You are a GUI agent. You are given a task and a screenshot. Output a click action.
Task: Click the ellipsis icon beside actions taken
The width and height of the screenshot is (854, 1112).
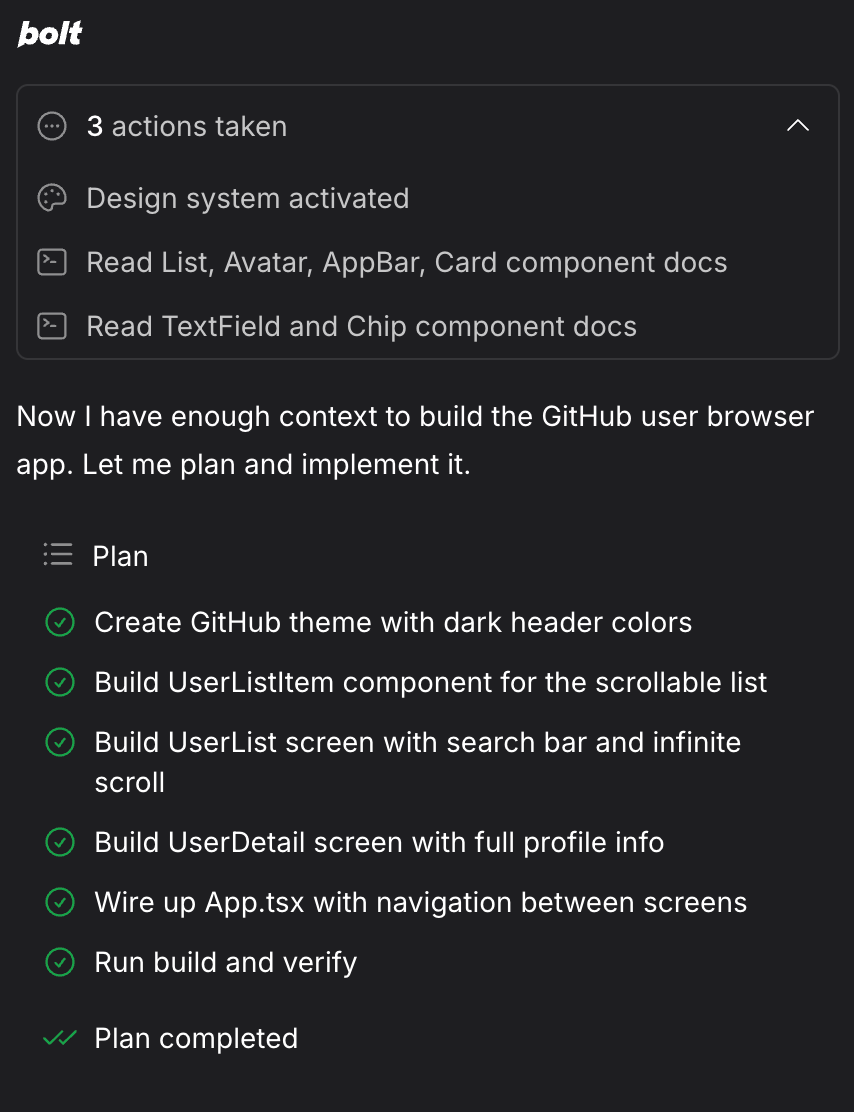click(52, 127)
